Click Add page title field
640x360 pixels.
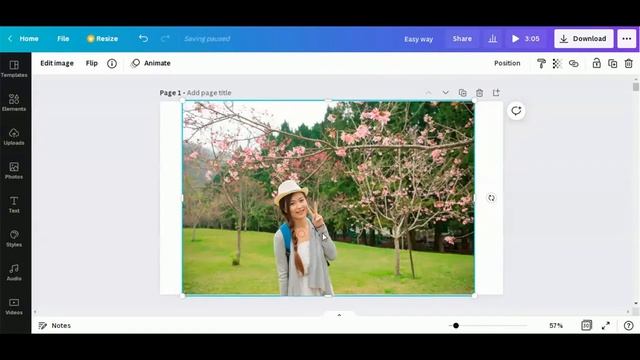209,93
